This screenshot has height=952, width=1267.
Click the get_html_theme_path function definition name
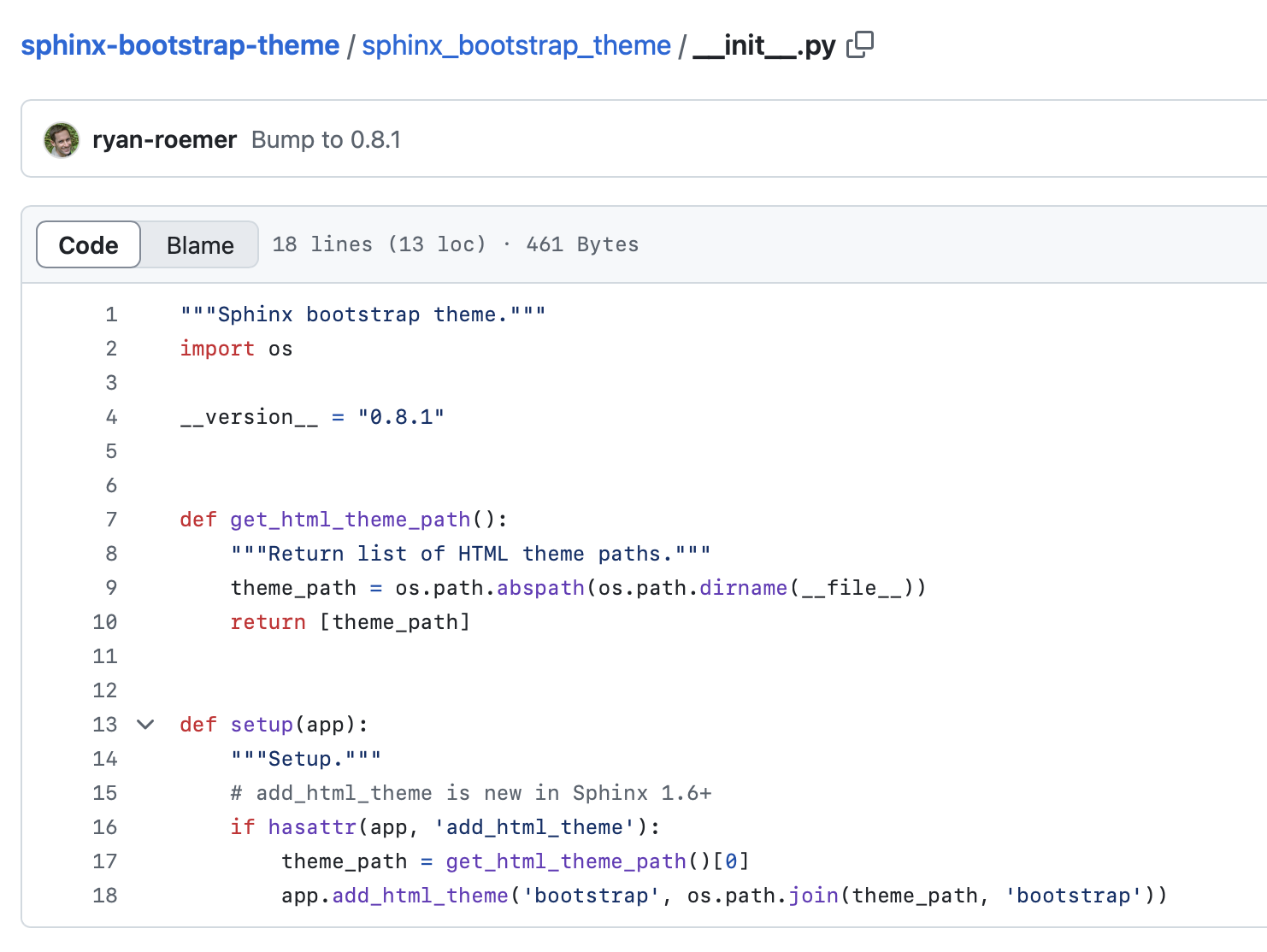click(x=351, y=520)
